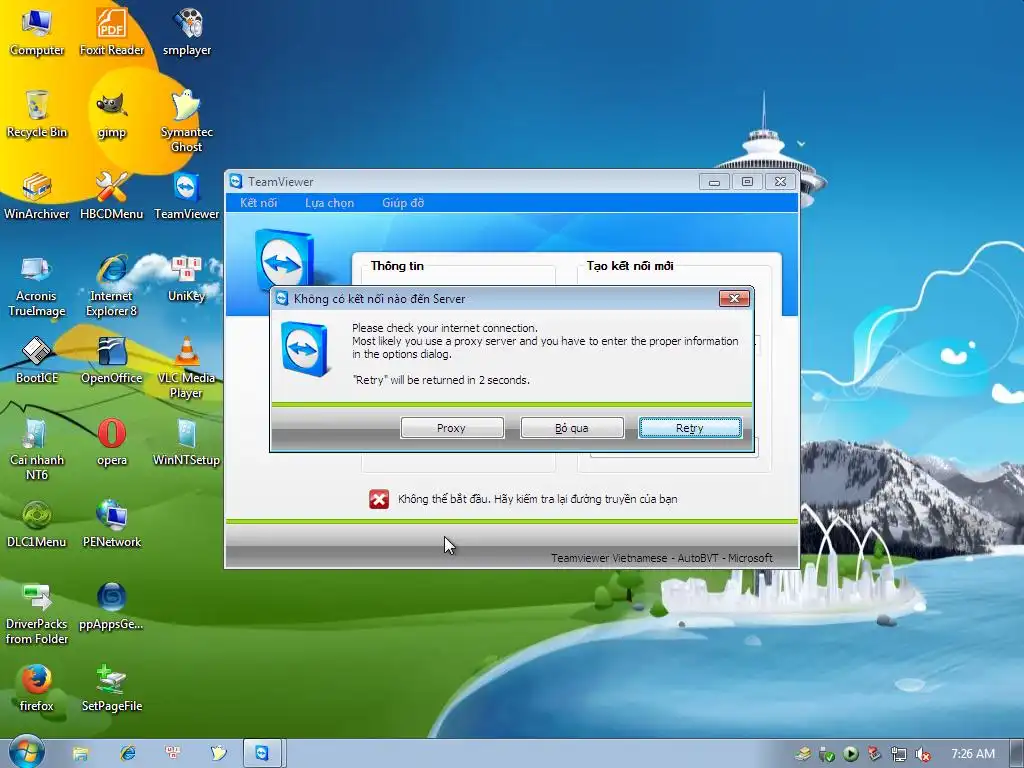Open the Windows Start menu

click(x=25, y=752)
